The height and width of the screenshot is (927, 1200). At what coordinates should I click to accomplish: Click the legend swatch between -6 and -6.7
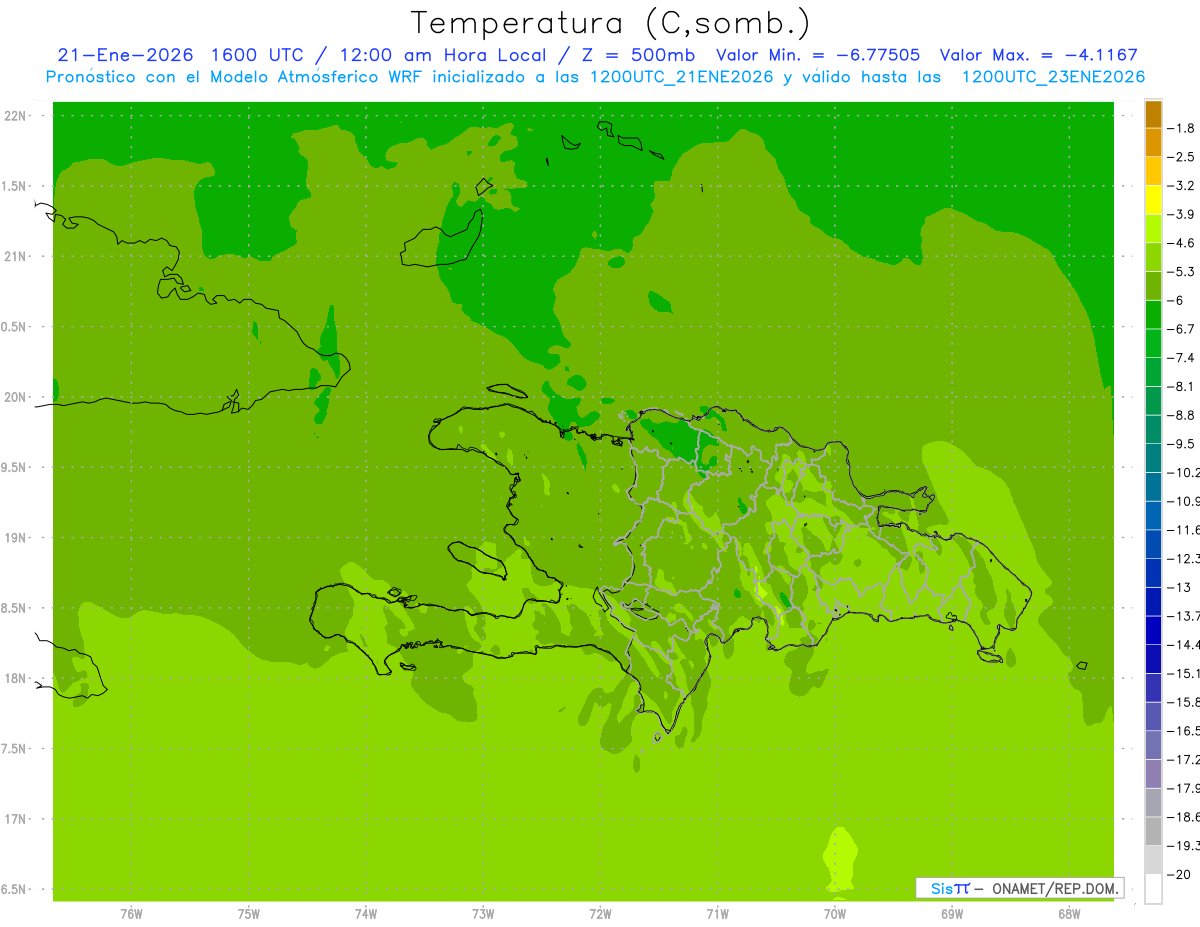[x=1153, y=315]
